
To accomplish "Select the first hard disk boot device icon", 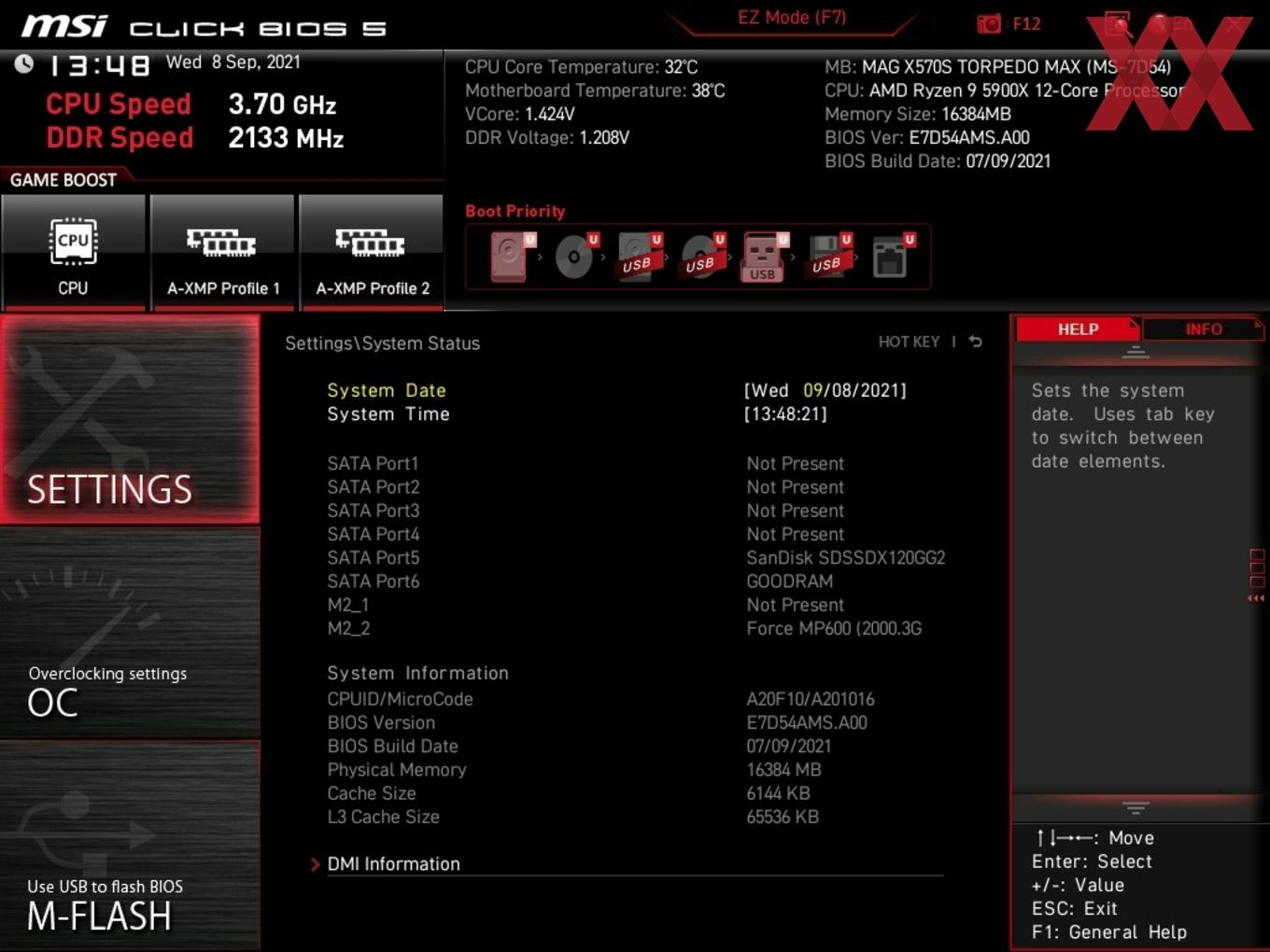I will coord(512,257).
